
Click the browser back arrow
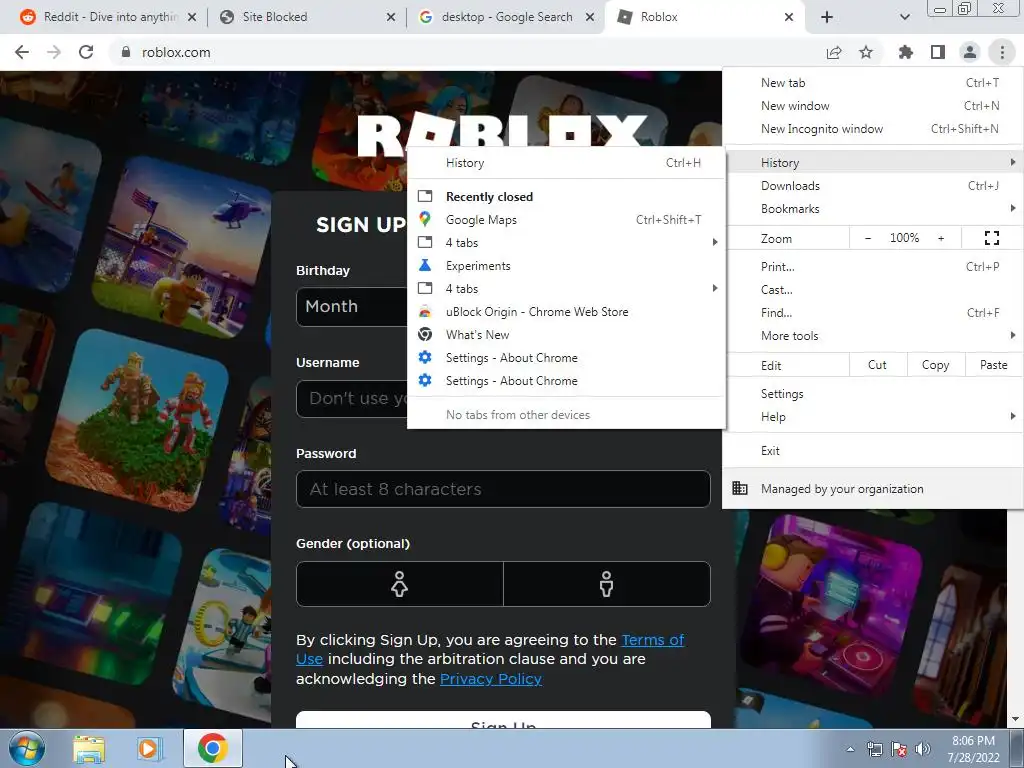[22, 52]
